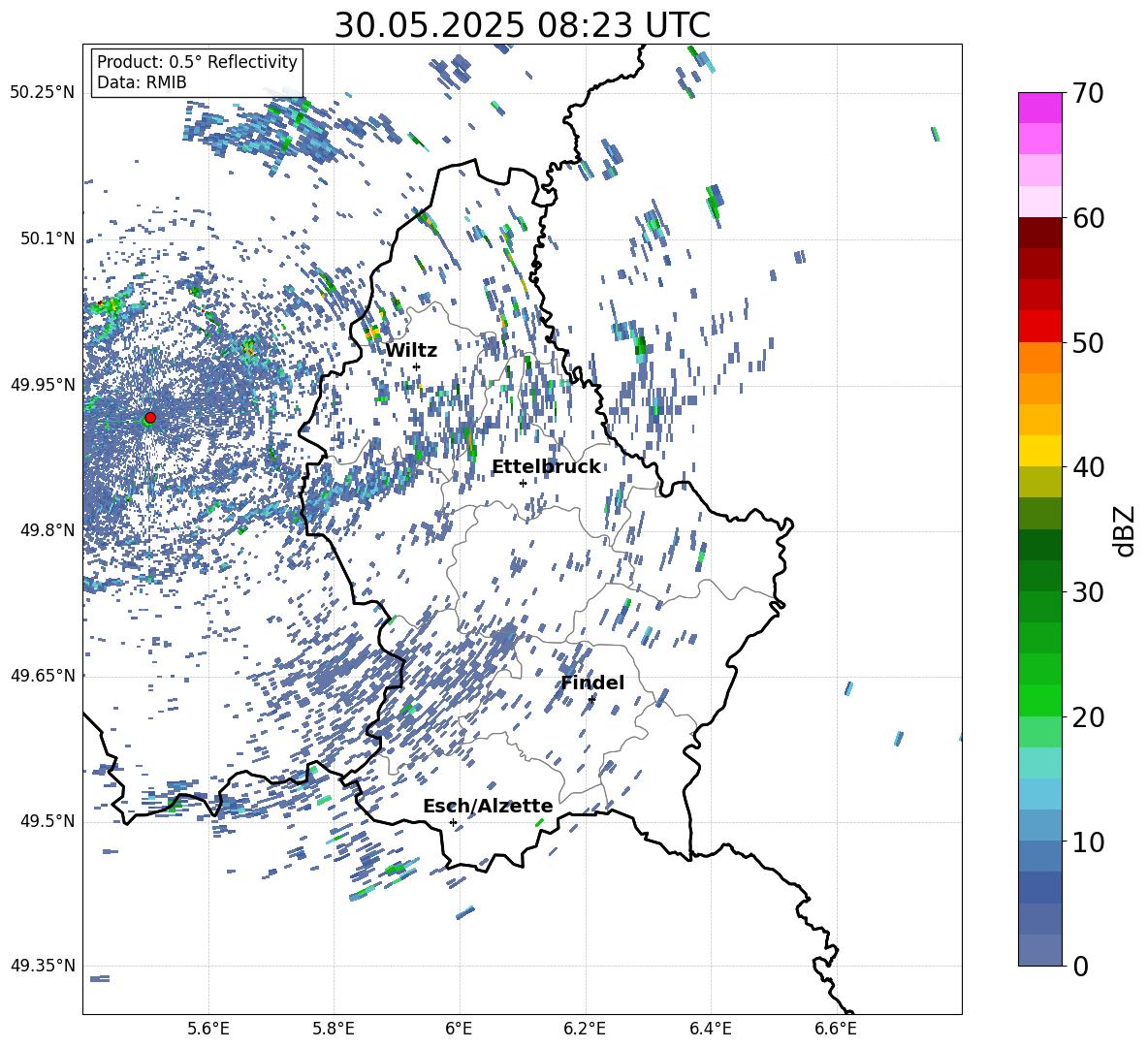
Task: Click the Data: RMIB text
Action: tap(142, 82)
